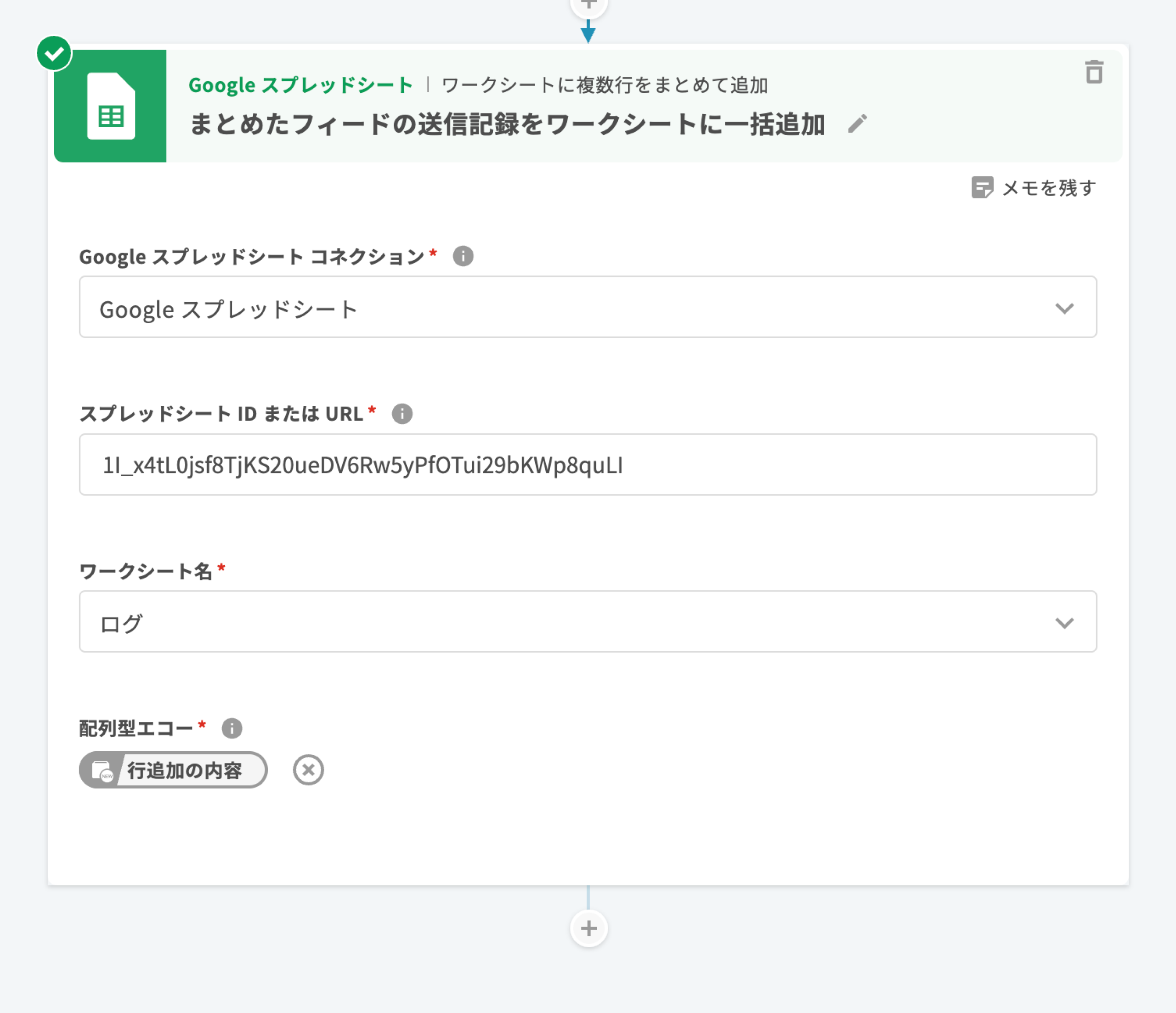This screenshot has width=1176, height=1013.
Task: Click info icon beside スプレッドシート ID label
Action: (x=402, y=414)
